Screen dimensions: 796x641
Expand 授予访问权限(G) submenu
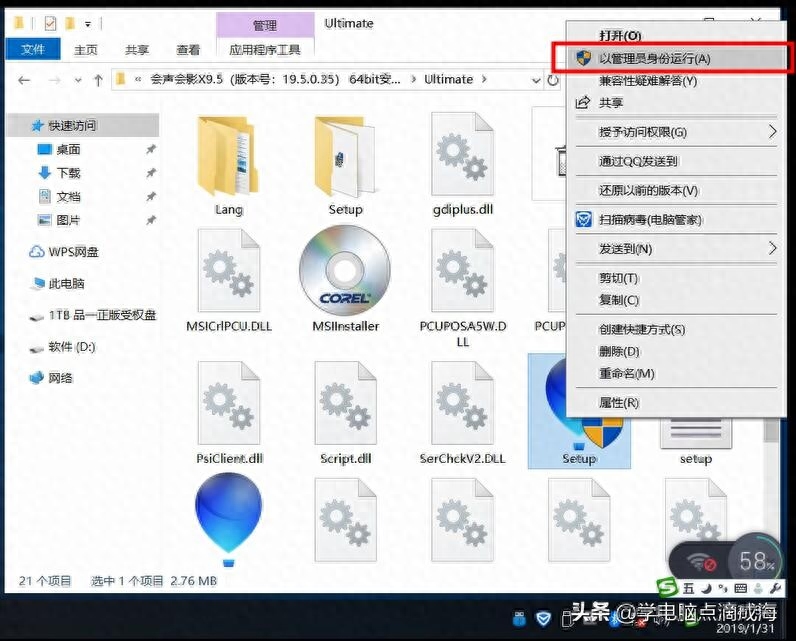click(x=675, y=132)
